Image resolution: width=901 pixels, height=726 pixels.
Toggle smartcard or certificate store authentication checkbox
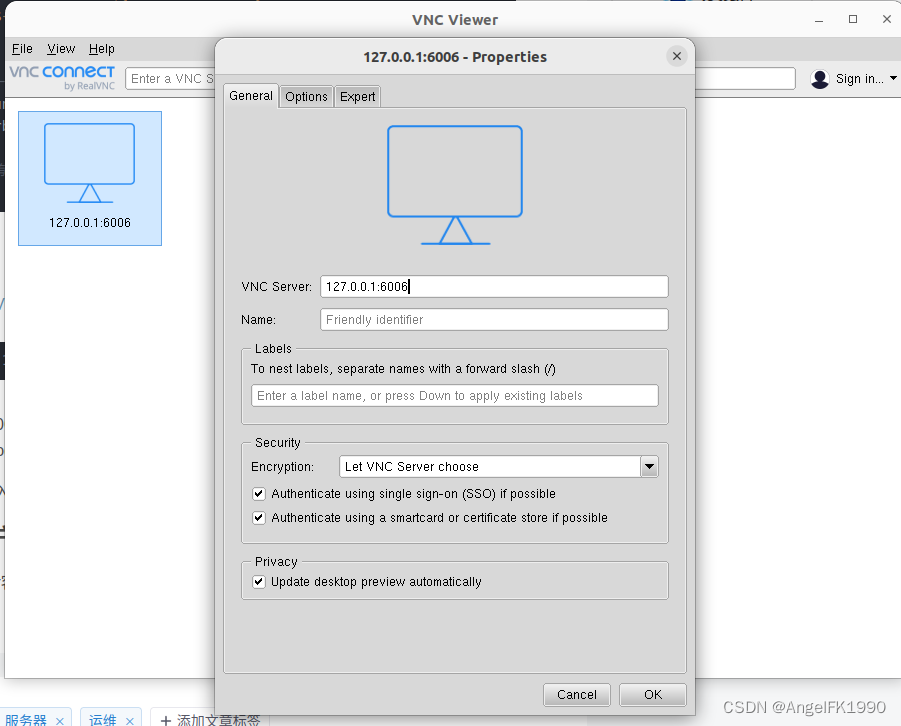click(x=259, y=518)
